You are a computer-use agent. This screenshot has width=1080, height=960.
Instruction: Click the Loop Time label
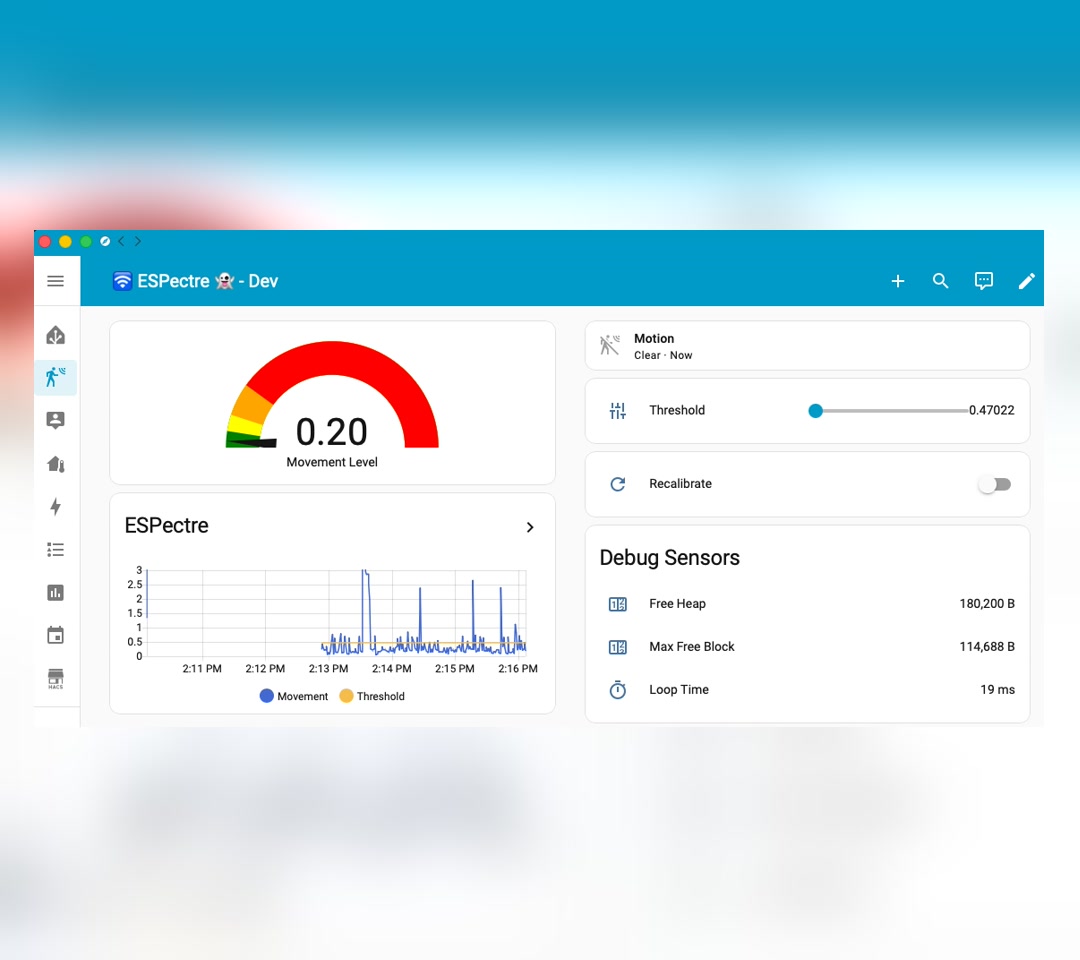tap(678, 689)
